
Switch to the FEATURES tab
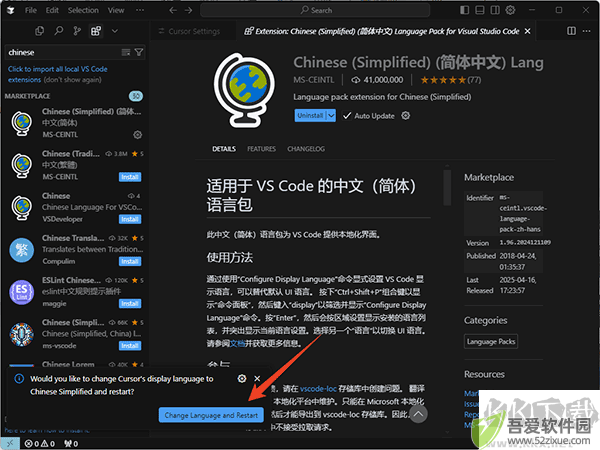[261, 149]
